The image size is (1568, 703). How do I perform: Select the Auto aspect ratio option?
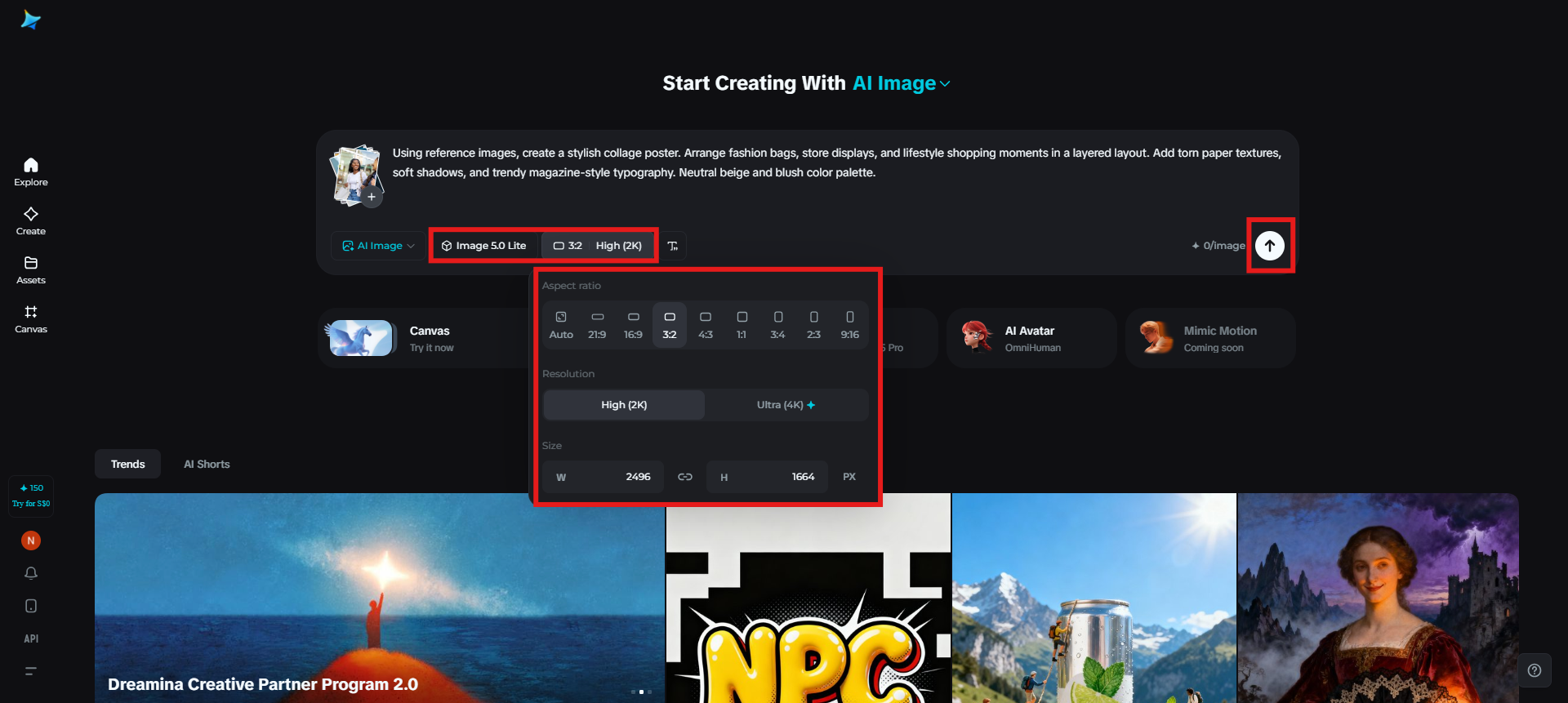pos(561,324)
